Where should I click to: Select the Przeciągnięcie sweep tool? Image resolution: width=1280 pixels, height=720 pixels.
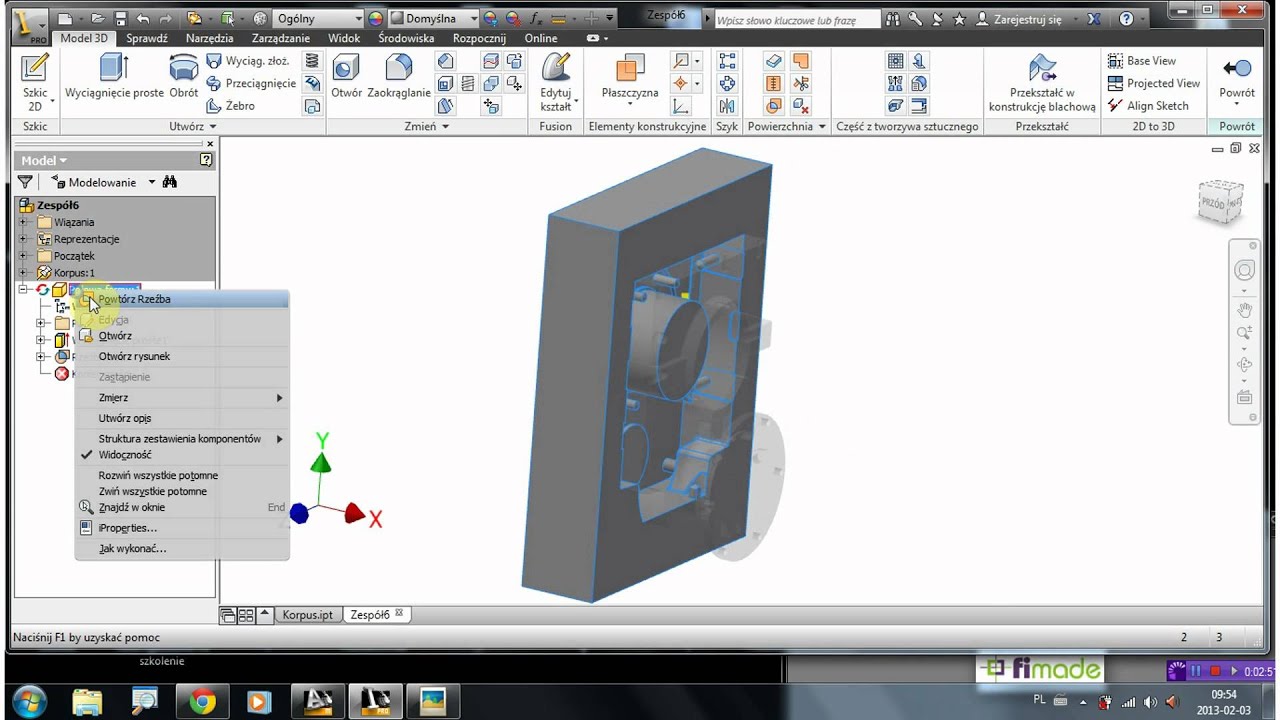tap(251, 84)
